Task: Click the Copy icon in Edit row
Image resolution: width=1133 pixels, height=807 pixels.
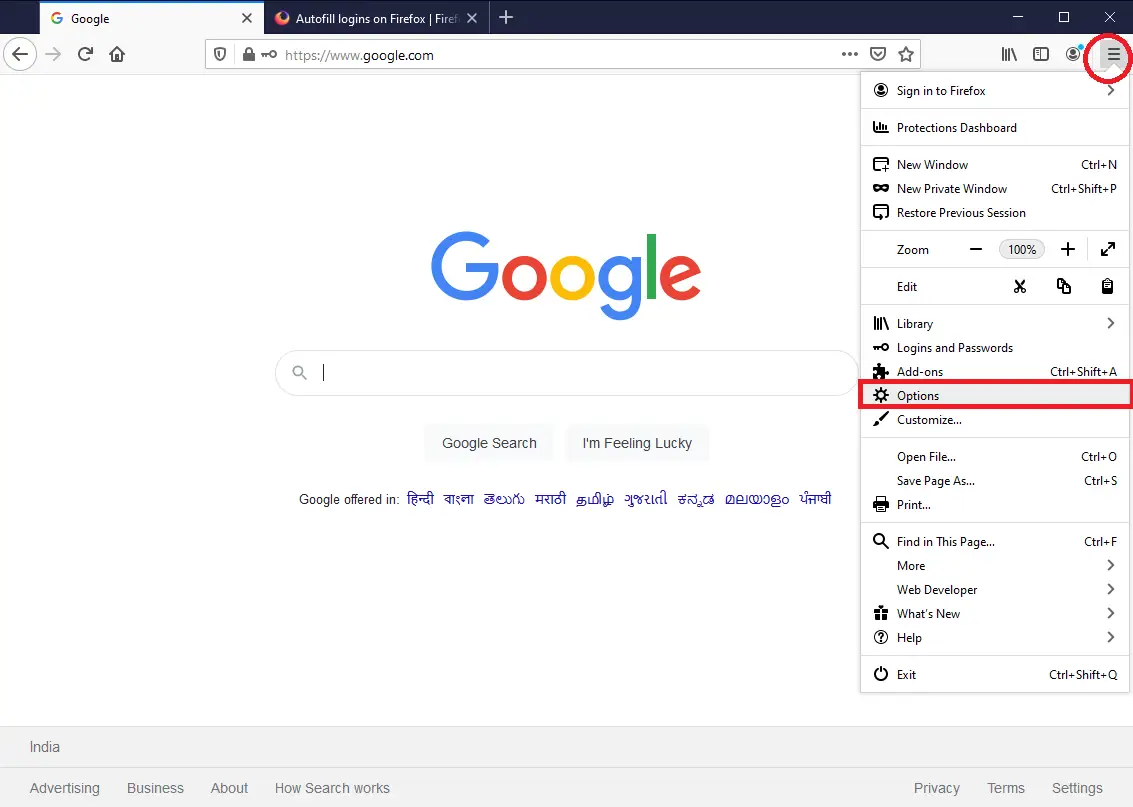Action: 1064,286
